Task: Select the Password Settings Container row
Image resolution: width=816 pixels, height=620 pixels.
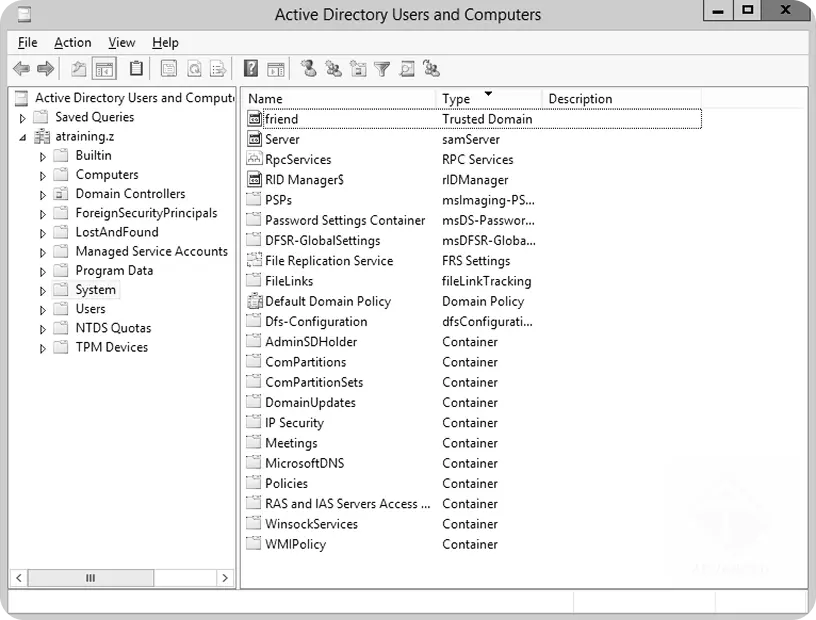Action: [x=345, y=220]
